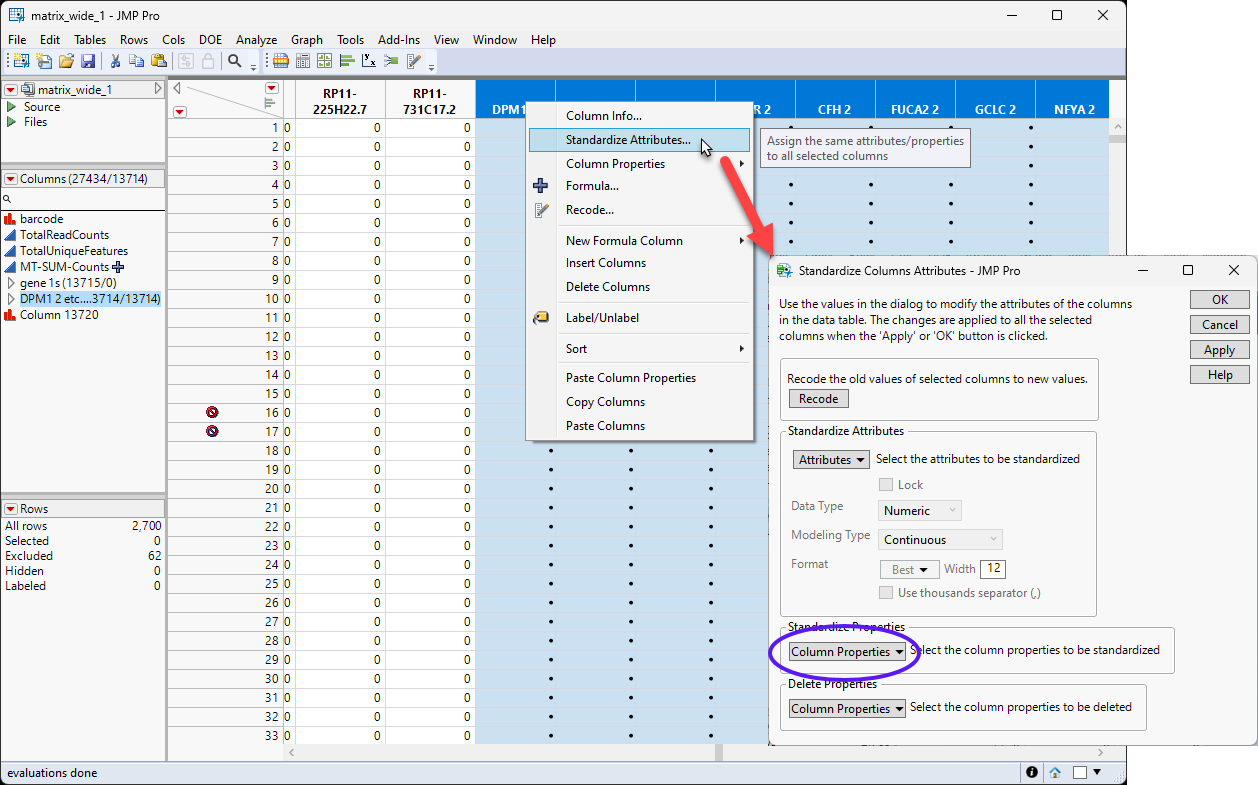
Task: Click the Recode button in dialog
Action: [x=818, y=399]
